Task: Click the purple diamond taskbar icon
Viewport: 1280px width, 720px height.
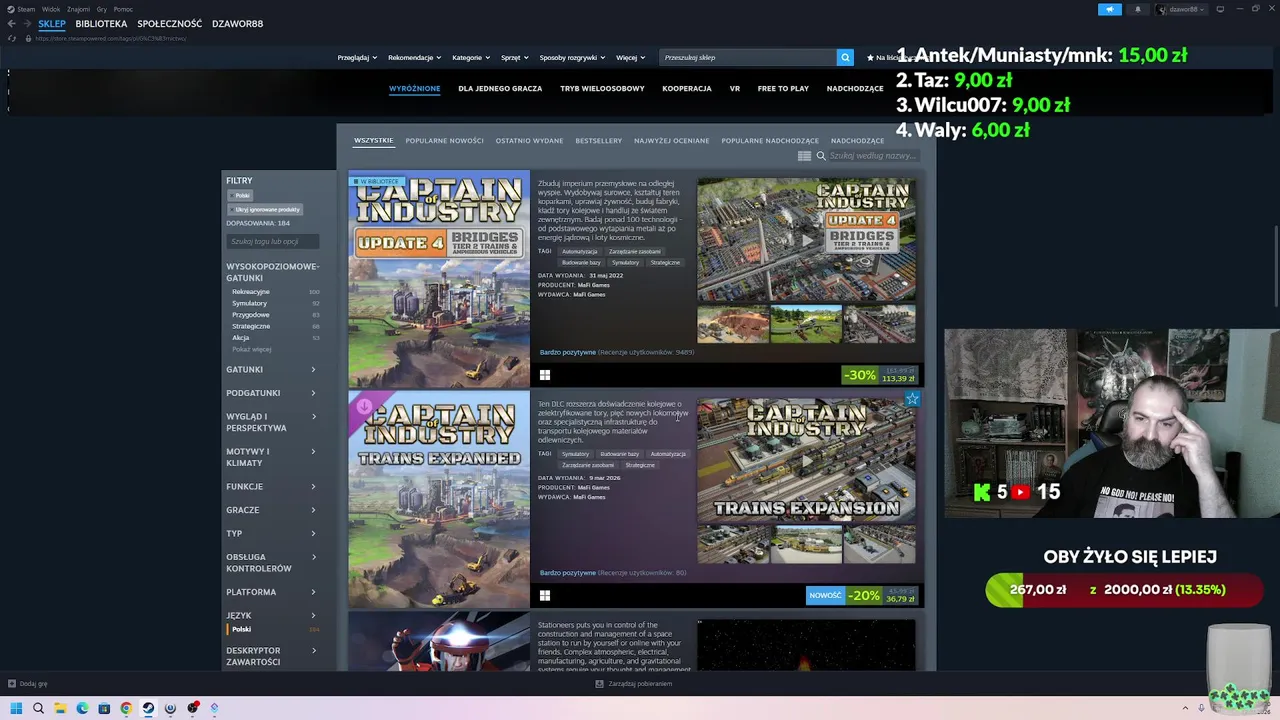Action: coord(214,708)
